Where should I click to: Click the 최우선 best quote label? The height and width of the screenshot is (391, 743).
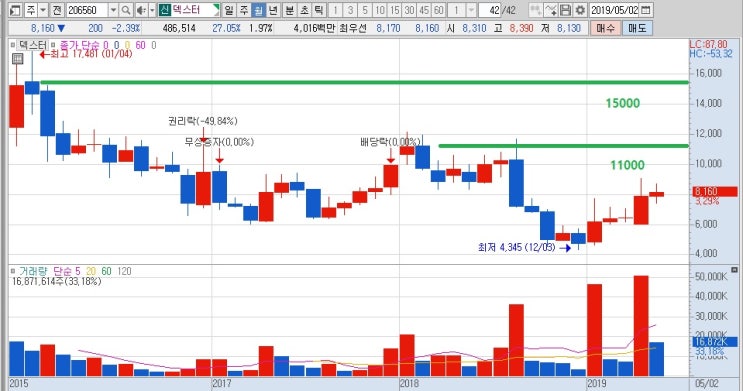click(x=353, y=28)
